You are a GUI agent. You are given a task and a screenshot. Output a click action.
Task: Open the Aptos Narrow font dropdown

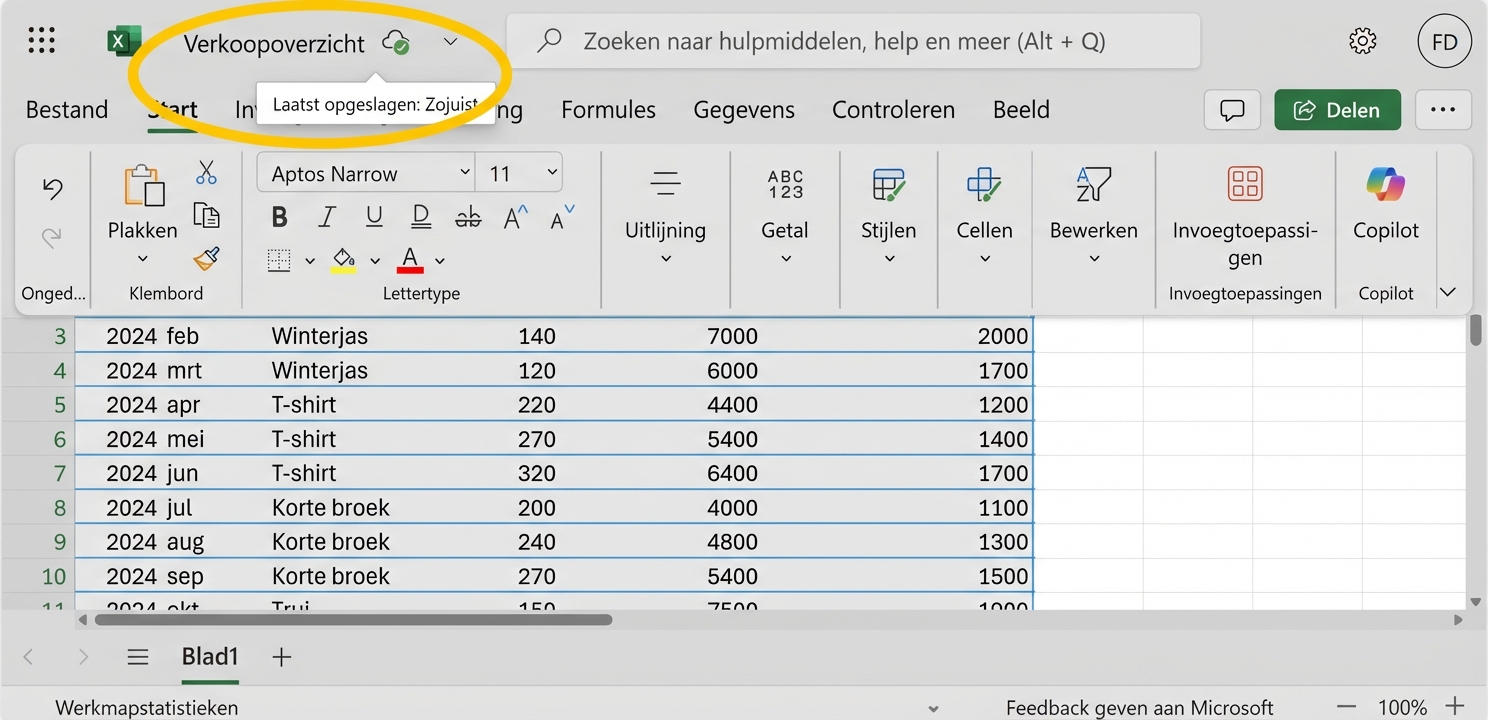[463, 172]
